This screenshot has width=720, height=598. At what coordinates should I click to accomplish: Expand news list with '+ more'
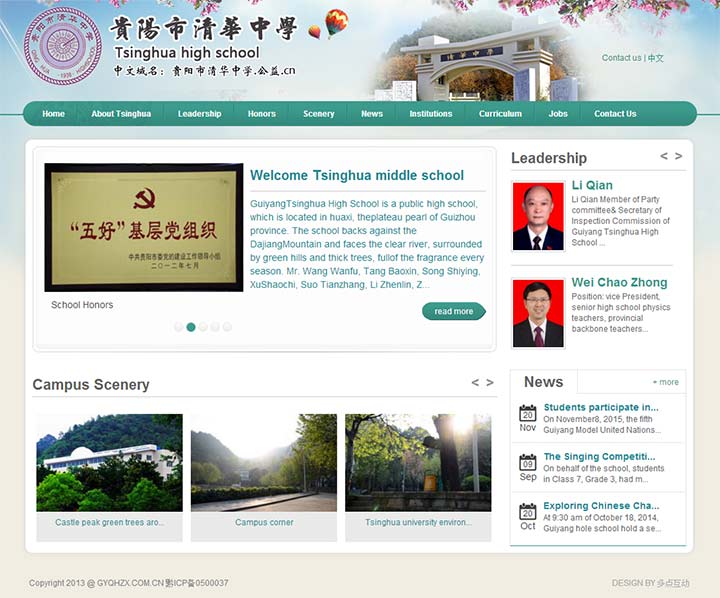point(665,382)
